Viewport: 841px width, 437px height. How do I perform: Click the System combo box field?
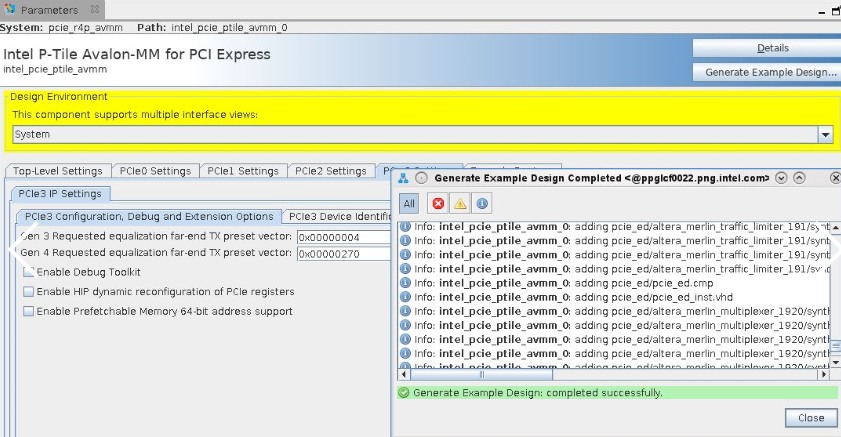(416, 135)
